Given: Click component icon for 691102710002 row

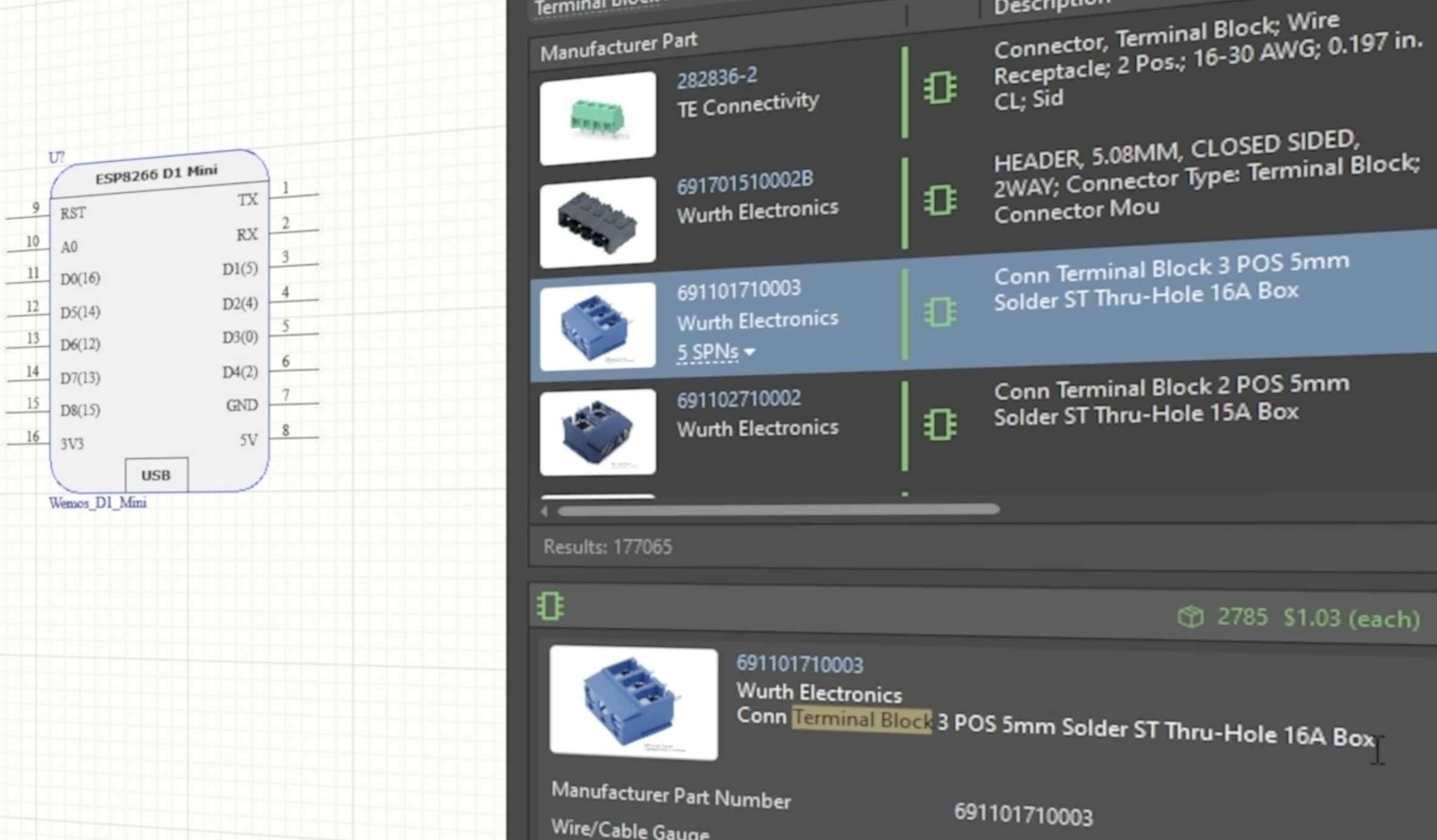Looking at the screenshot, I should pyautogui.click(x=940, y=424).
